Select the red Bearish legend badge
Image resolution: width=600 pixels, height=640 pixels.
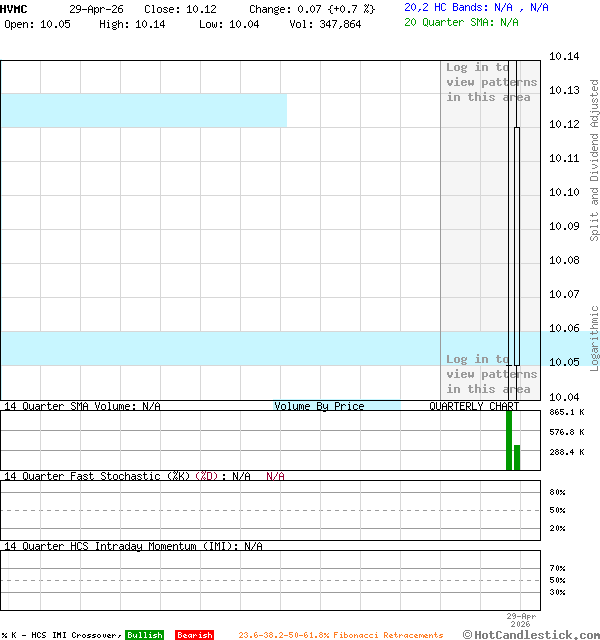(x=194, y=635)
